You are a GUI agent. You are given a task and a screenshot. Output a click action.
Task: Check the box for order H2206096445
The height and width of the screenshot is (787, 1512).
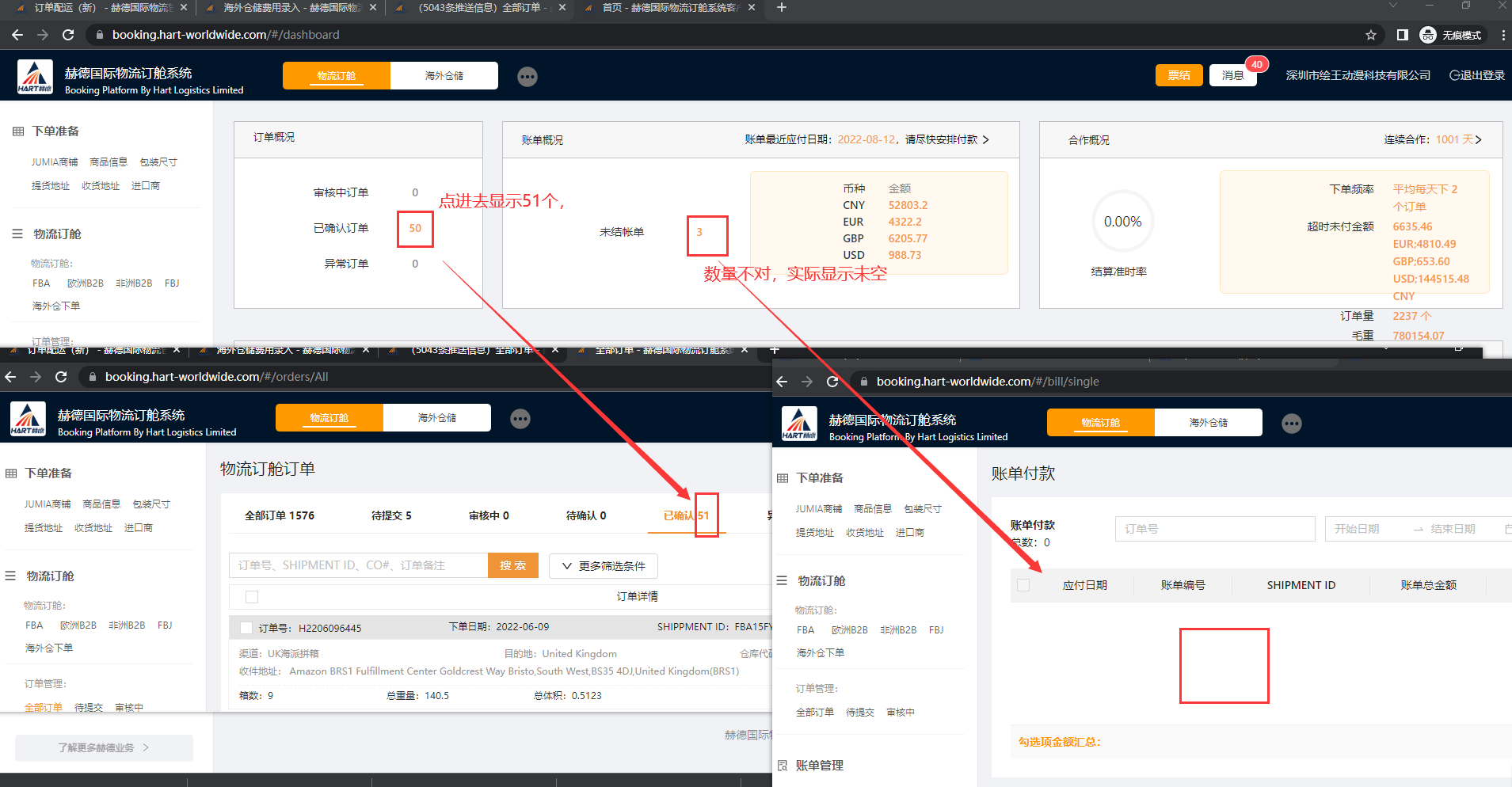(x=246, y=628)
